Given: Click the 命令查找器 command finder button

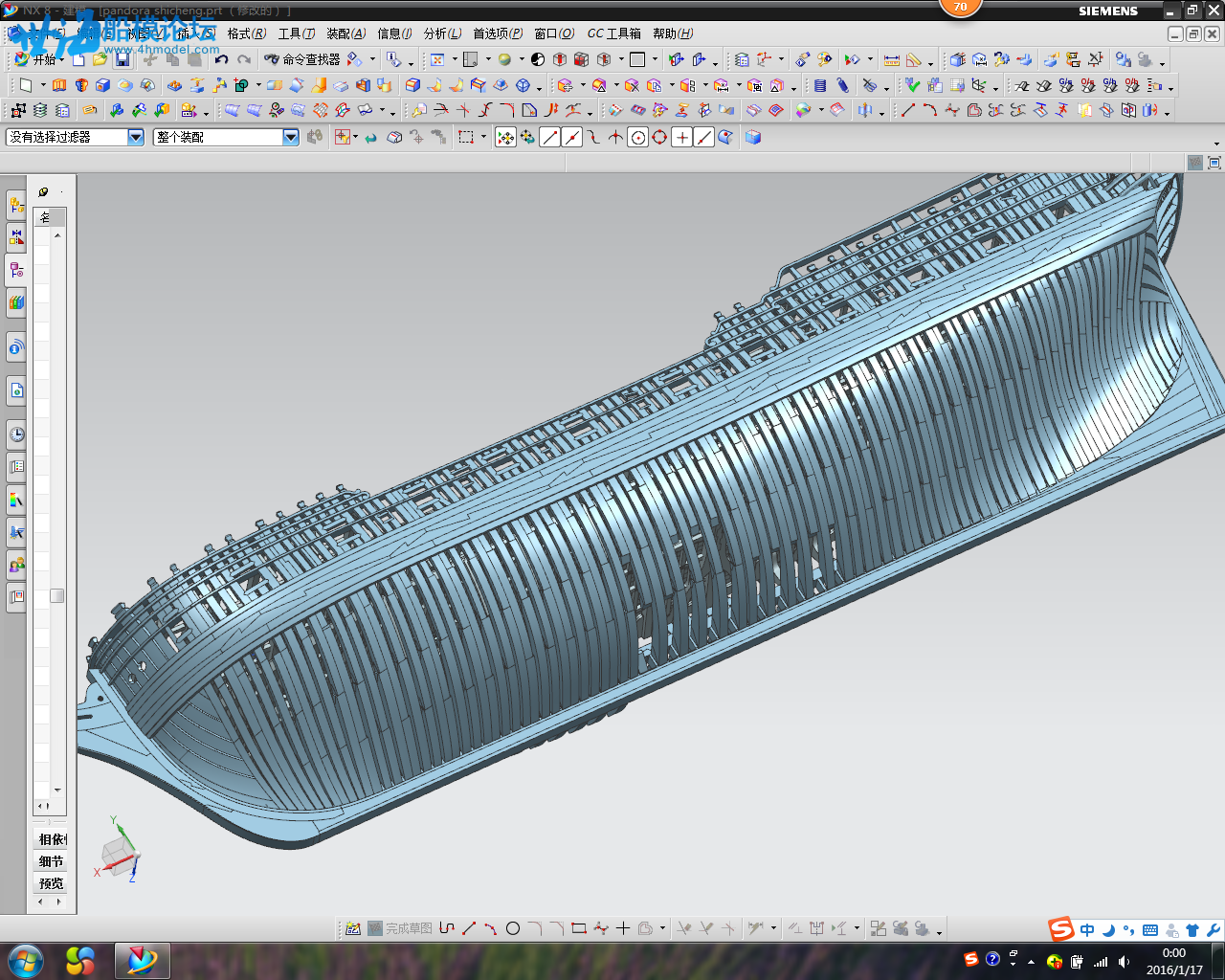Looking at the screenshot, I should pos(302,59).
